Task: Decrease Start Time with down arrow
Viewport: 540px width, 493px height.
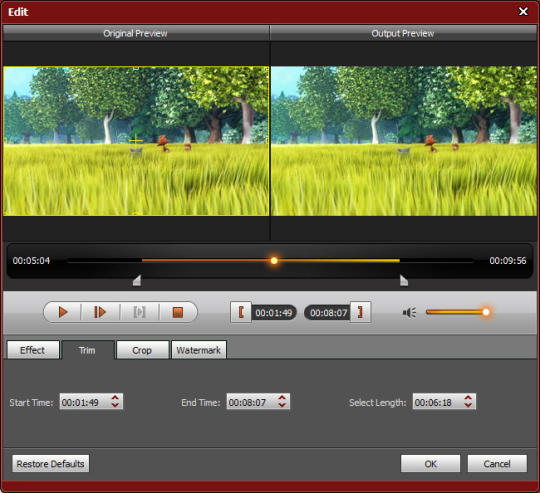Action: click(115, 406)
